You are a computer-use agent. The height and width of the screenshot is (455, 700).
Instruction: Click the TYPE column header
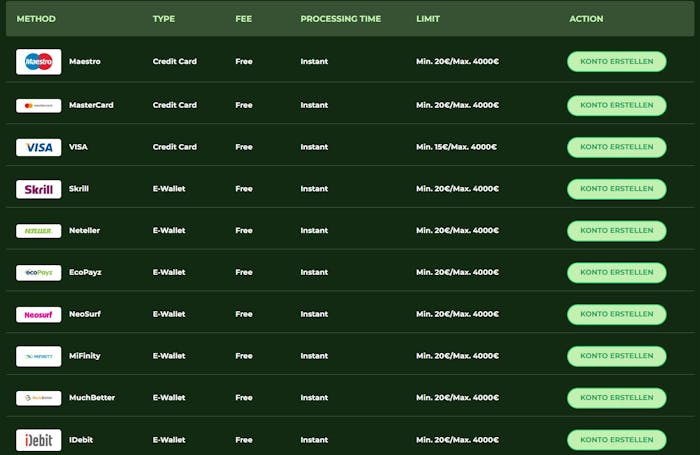164,19
